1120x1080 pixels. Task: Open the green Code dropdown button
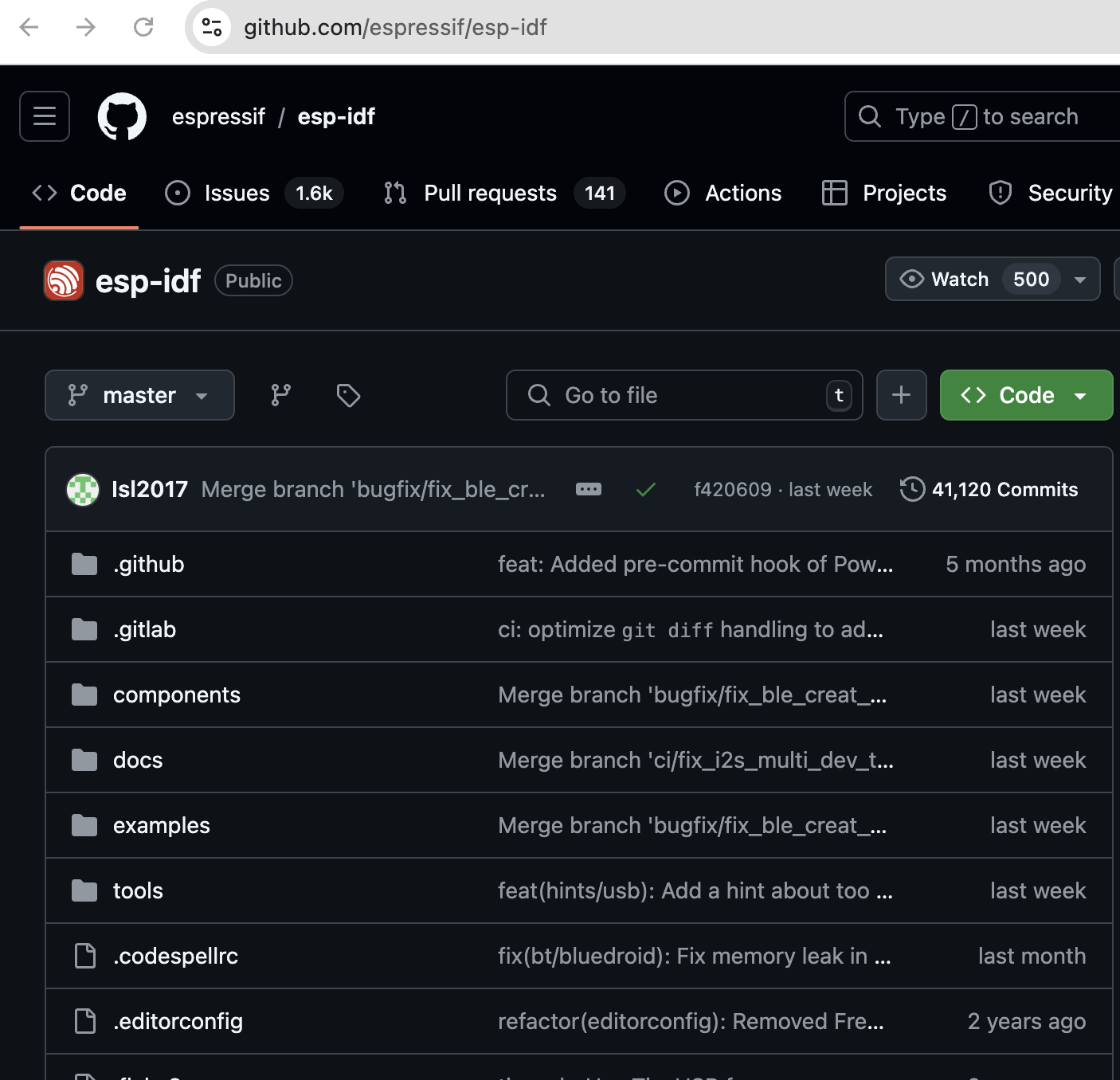(1026, 395)
